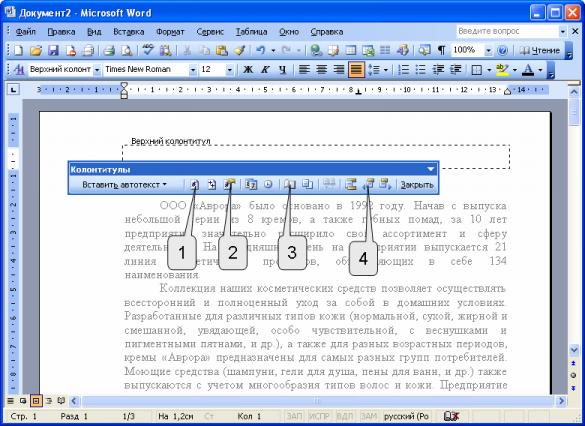The image size is (585, 426).
Task: Open the Правка menu
Action: tap(61, 32)
